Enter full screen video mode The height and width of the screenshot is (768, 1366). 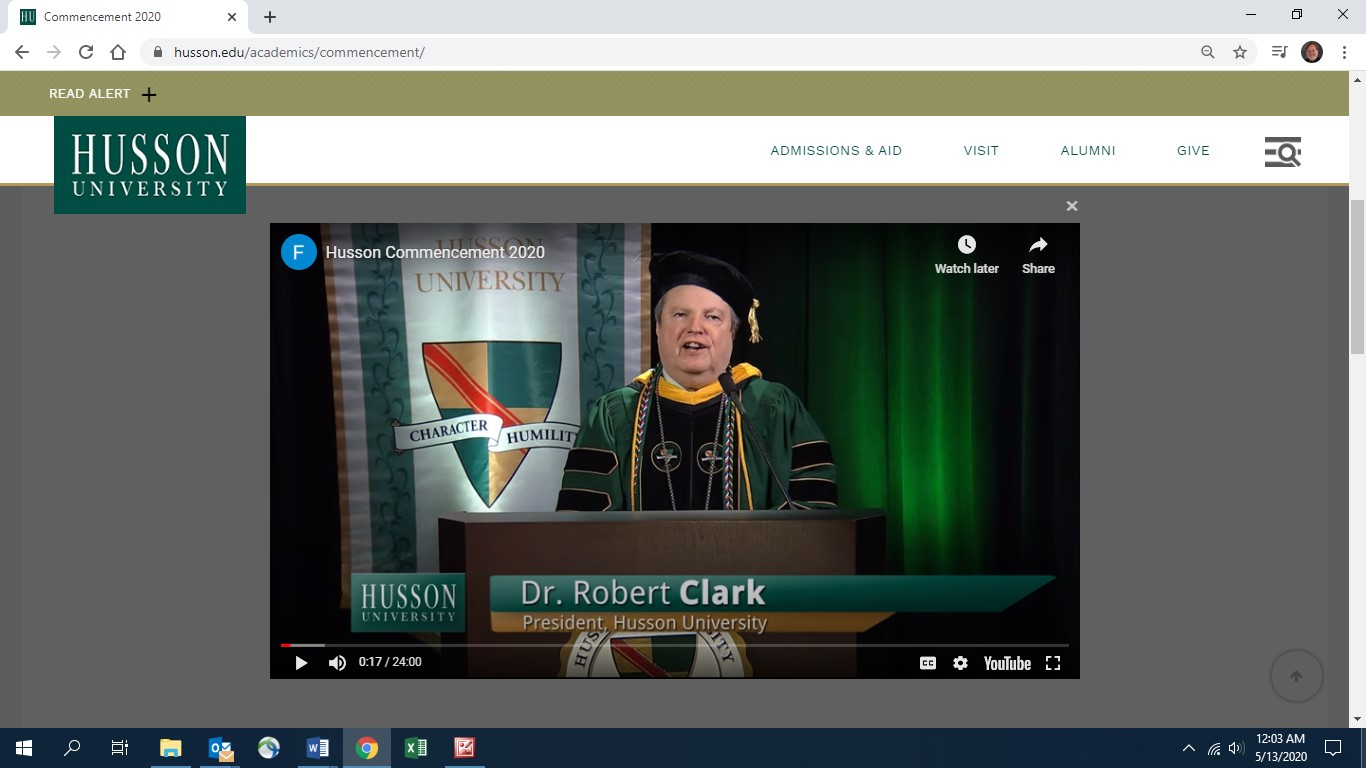1052,663
